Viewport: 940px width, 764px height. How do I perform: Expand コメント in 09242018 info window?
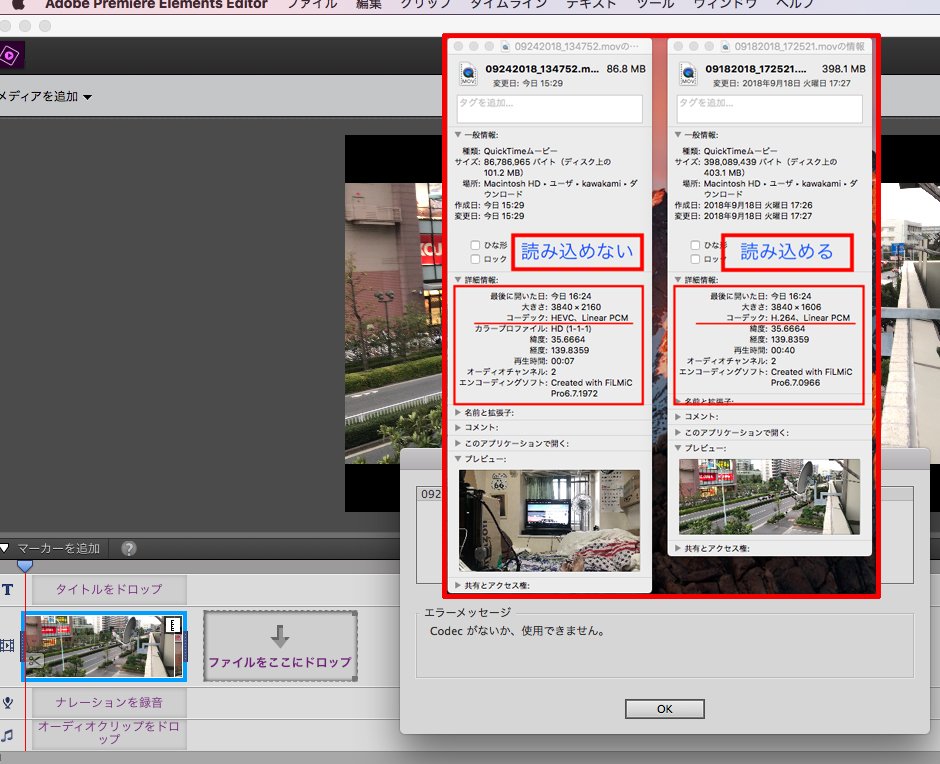pos(458,428)
